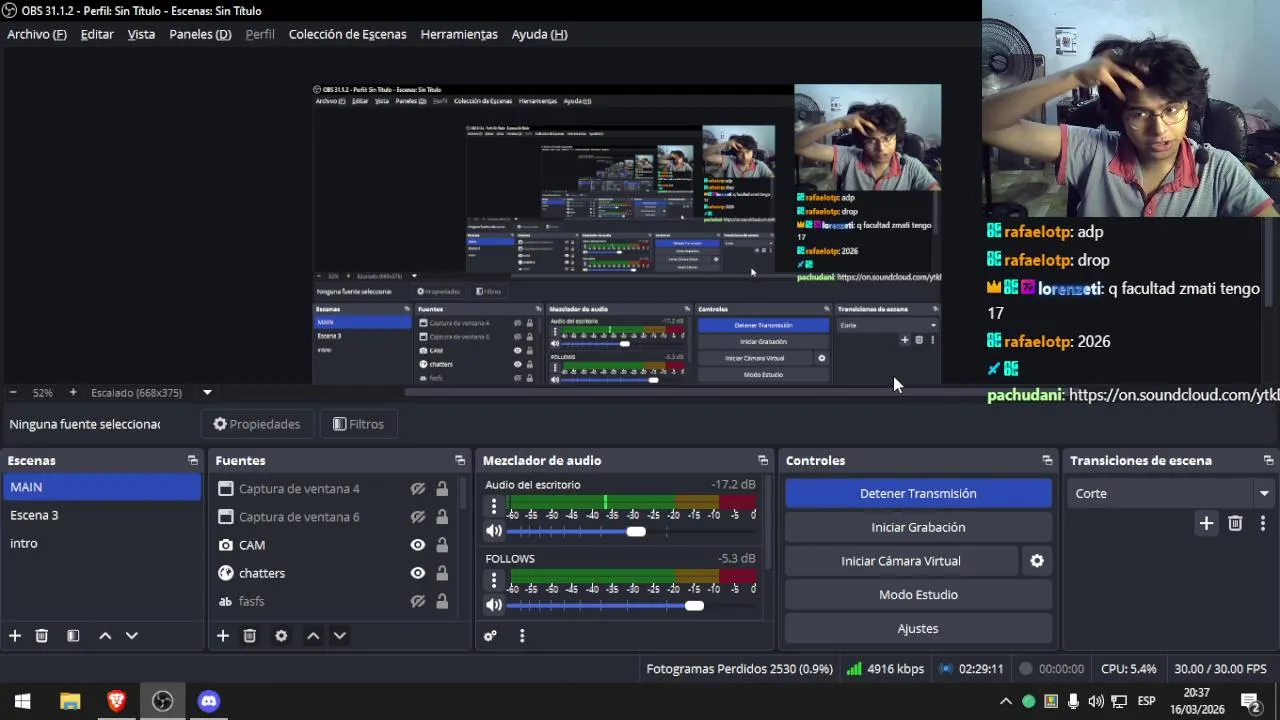Click the Propiedades button
The width and height of the screenshot is (1280, 720).
pyautogui.click(x=257, y=424)
